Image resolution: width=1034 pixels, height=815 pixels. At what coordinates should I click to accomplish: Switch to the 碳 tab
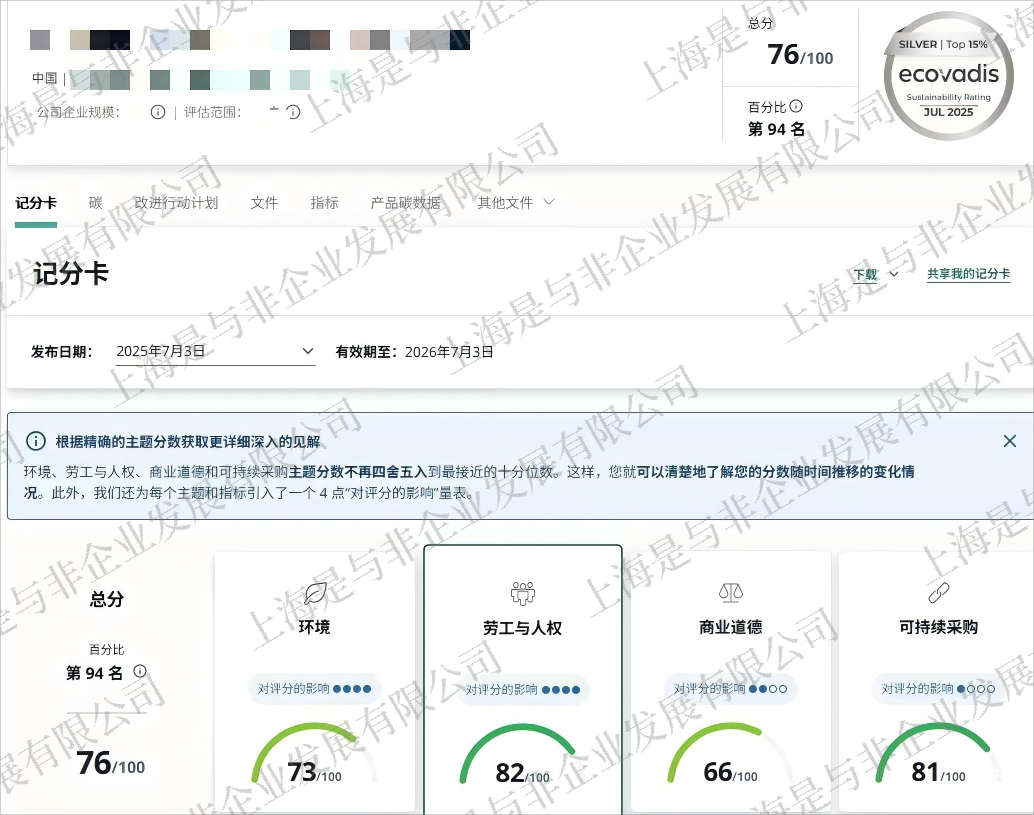click(95, 203)
